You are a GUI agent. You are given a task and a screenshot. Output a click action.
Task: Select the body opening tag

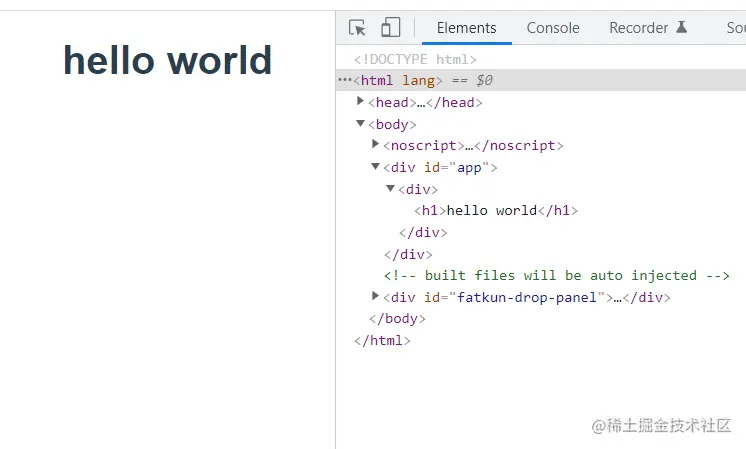(x=393, y=125)
